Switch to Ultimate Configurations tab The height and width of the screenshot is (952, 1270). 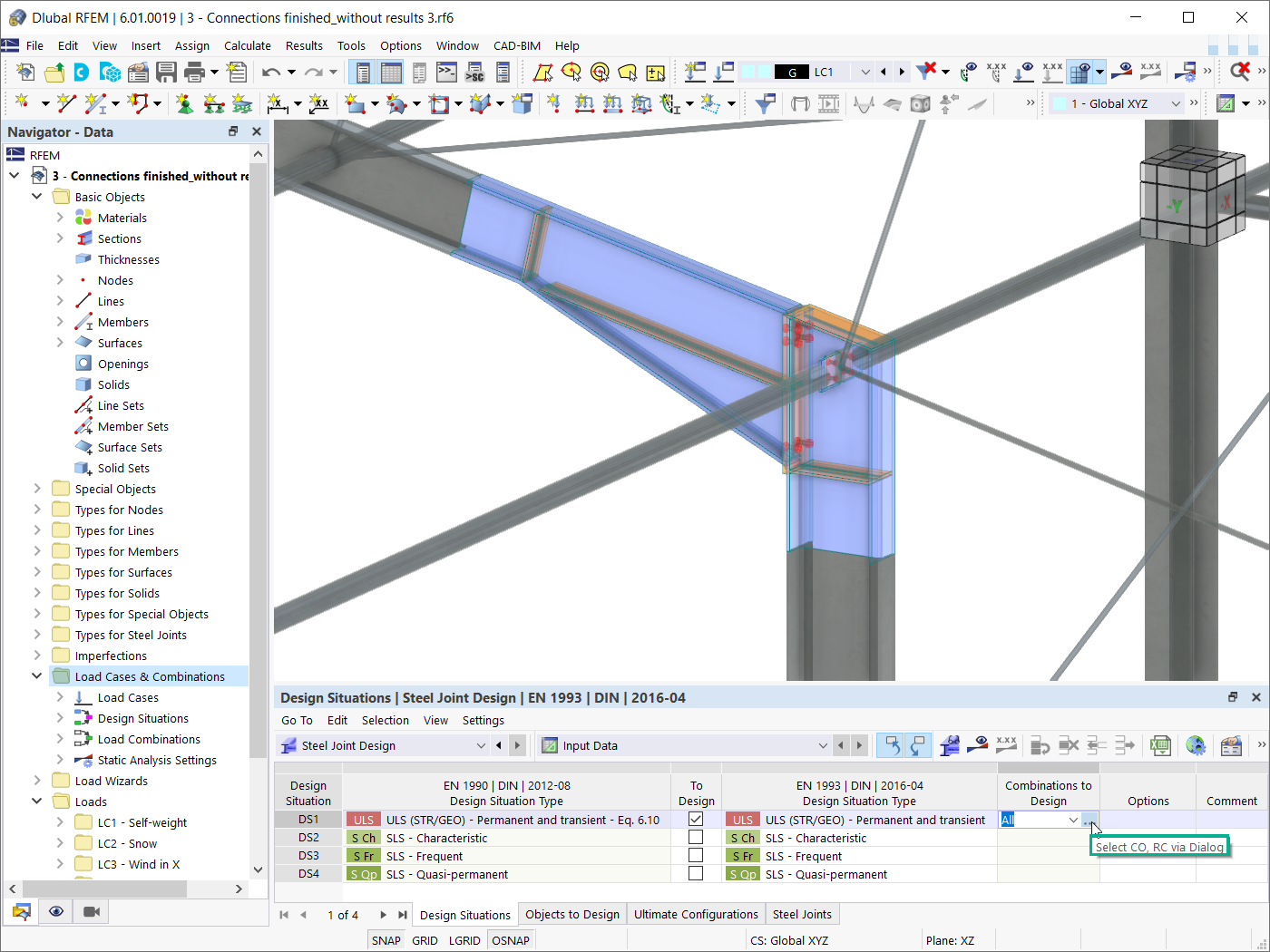[696, 914]
